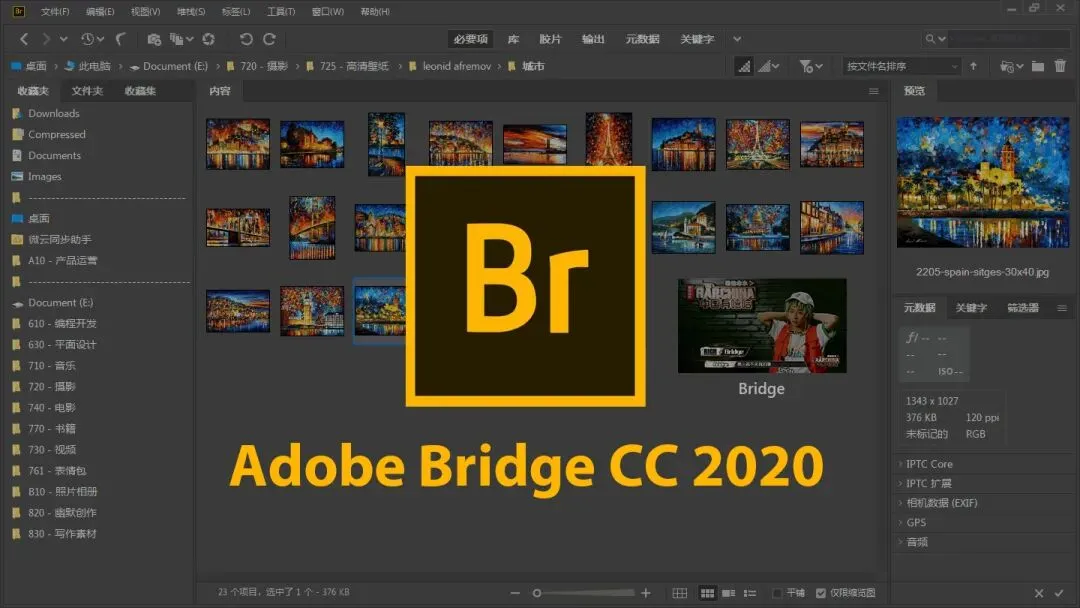Click the lock thumbnail grid icon
Viewport: 1080px width, 608px height.
pos(680,593)
